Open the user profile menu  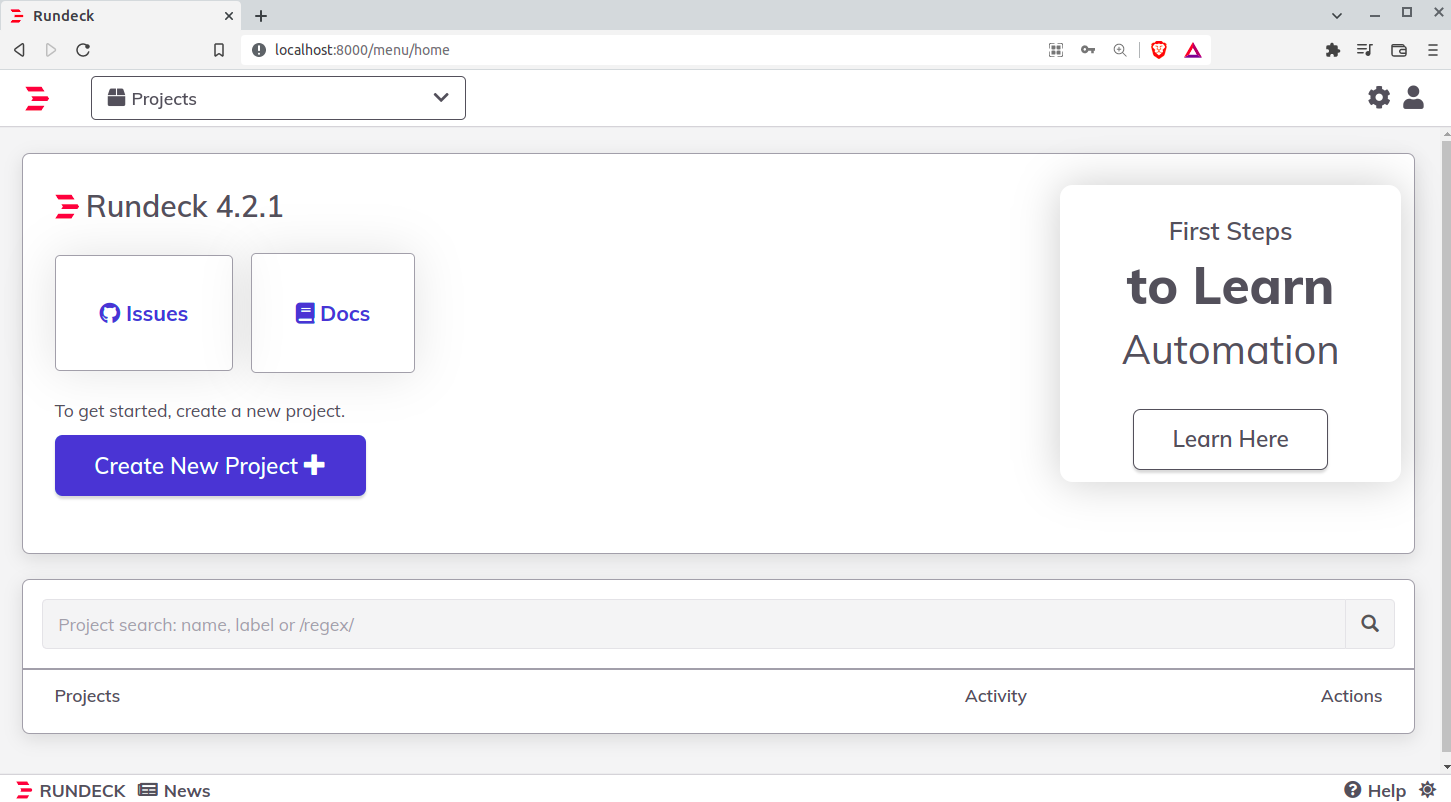point(1413,97)
